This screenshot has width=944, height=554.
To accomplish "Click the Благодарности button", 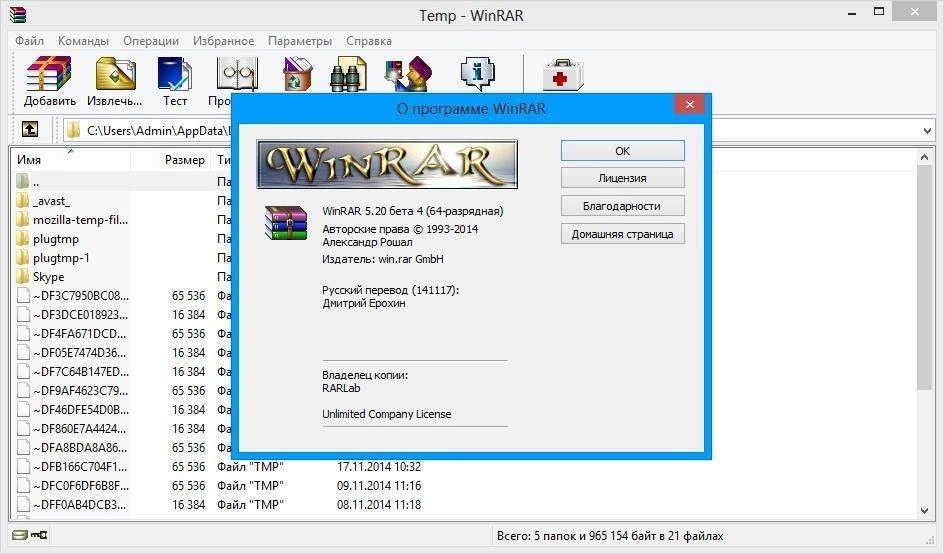I will 623,206.
